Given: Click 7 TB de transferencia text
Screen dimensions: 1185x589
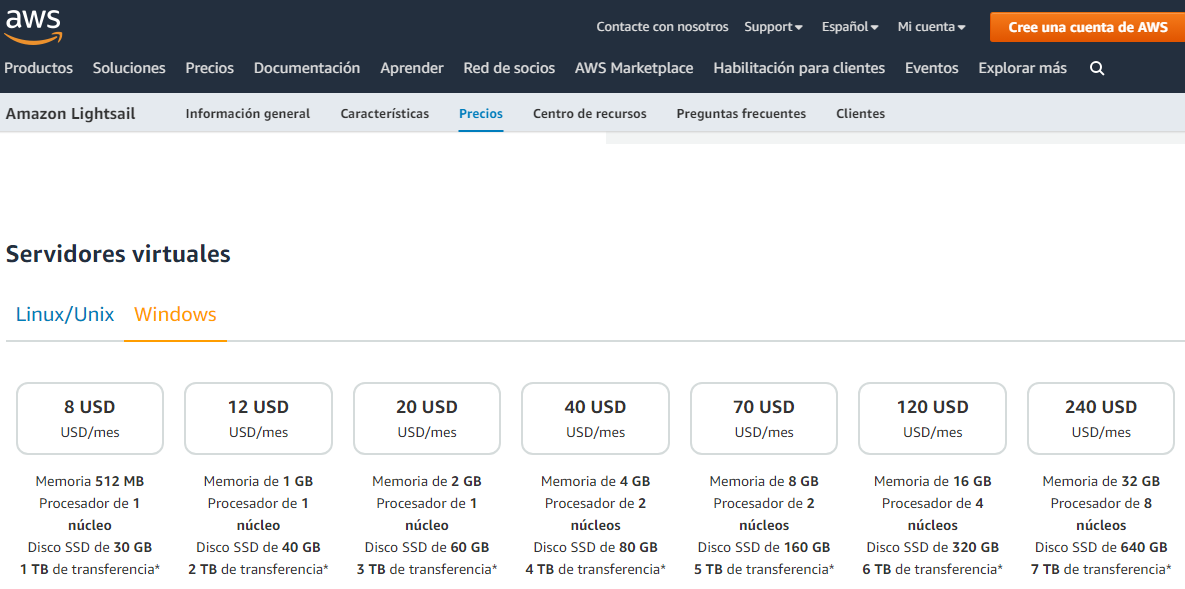Looking at the screenshot, I should coord(1101,569).
